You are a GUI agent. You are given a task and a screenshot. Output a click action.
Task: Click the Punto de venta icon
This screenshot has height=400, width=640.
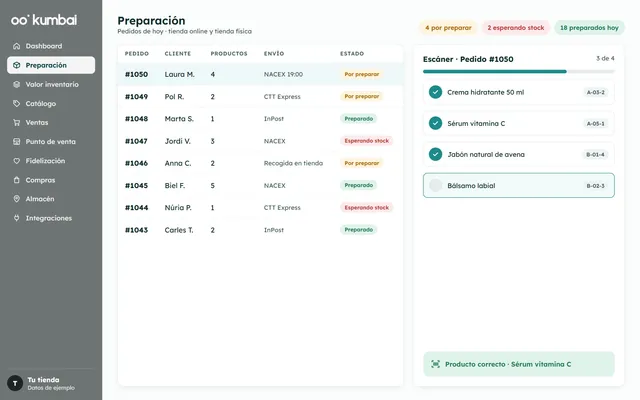[16, 142]
